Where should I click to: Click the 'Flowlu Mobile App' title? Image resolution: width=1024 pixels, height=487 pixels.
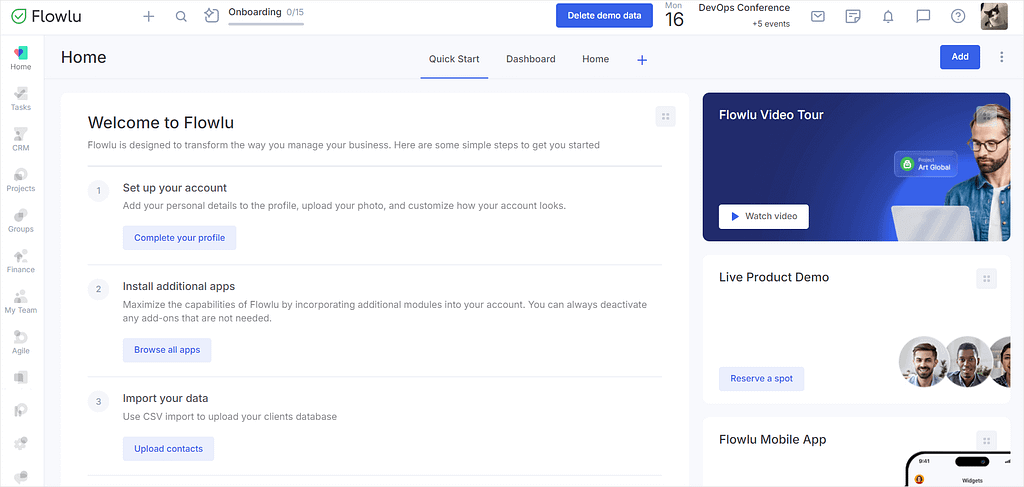point(773,439)
